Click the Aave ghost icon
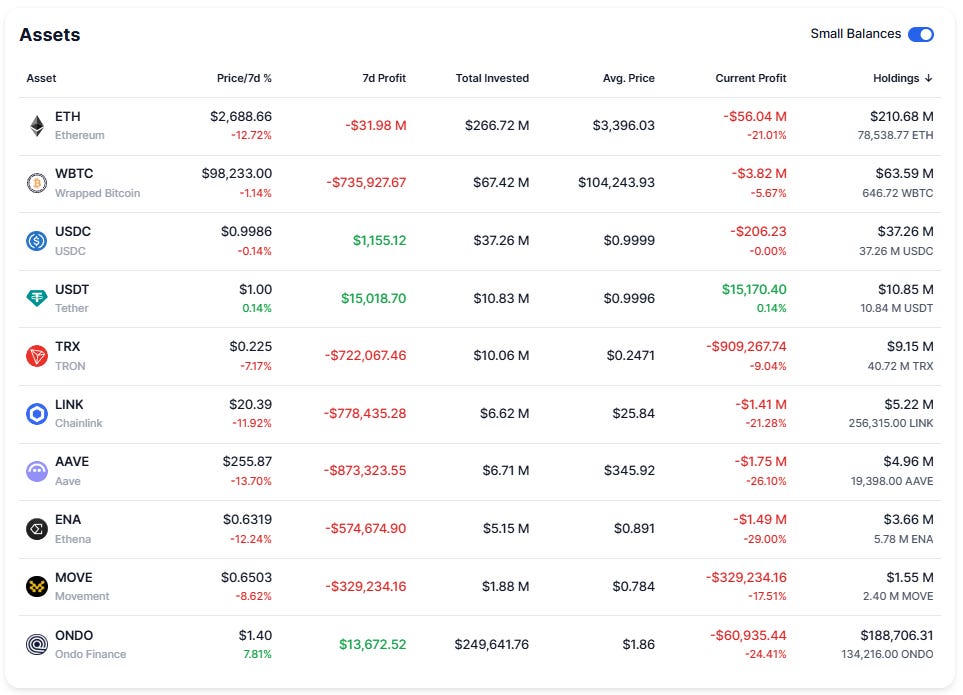The width and height of the screenshot is (963, 695). 37,471
